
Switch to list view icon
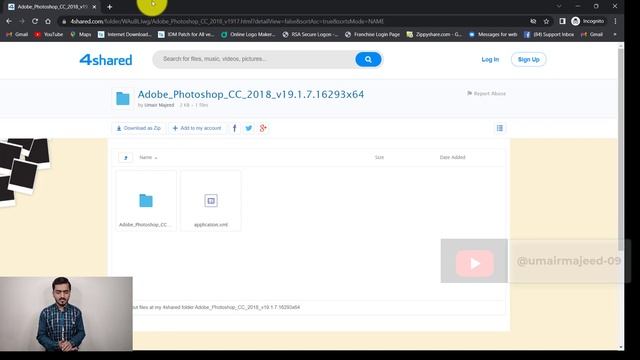[500, 128]
